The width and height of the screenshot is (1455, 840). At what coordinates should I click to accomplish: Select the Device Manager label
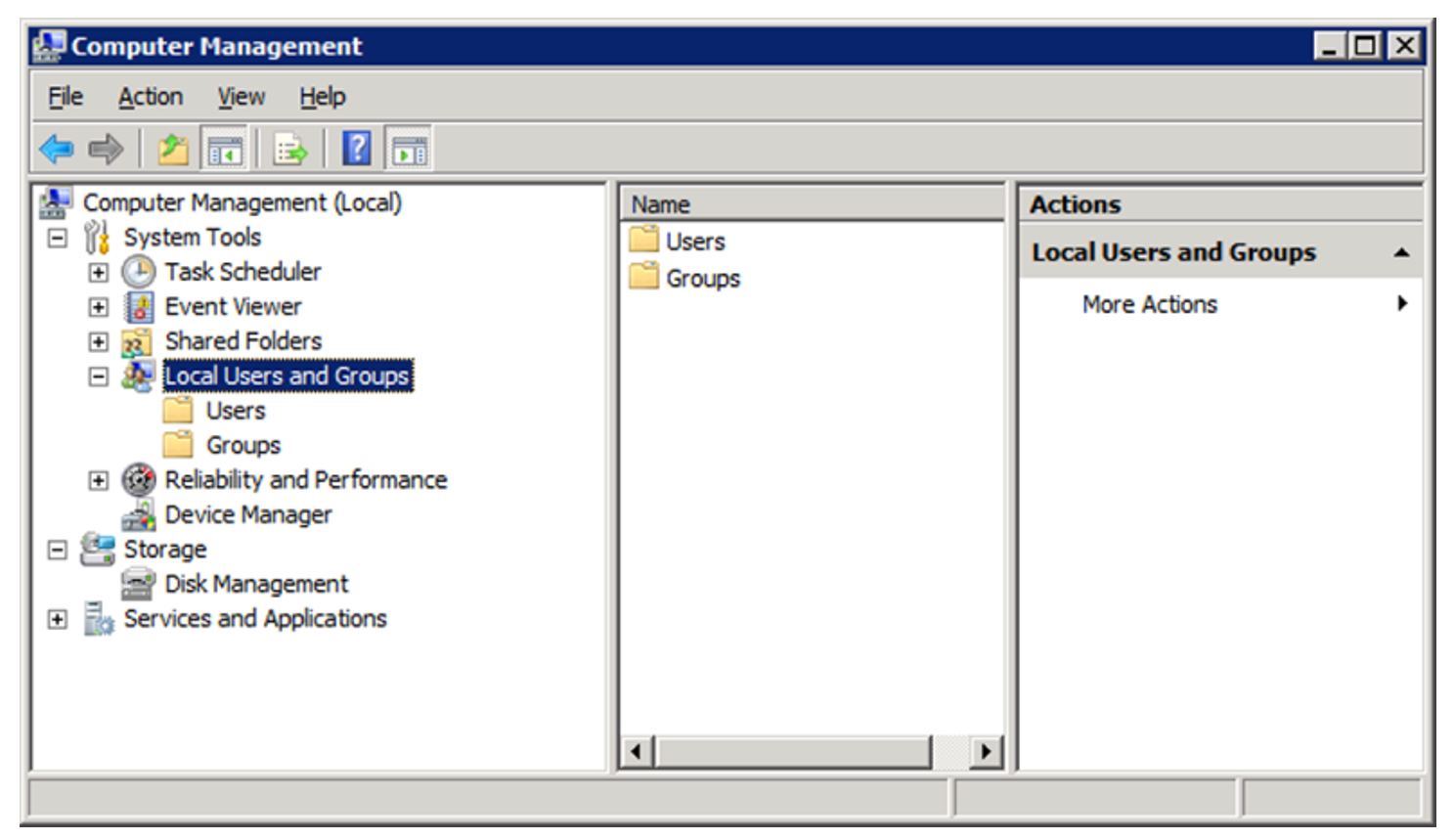(248, 515)
